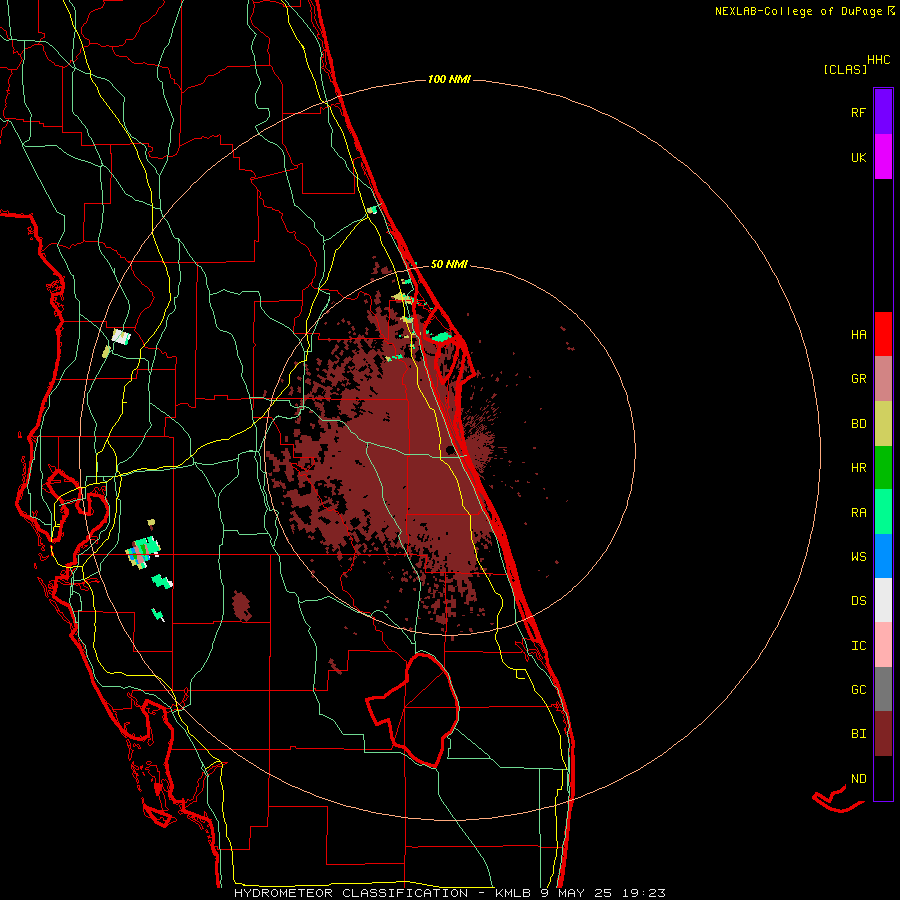The width and height of the screenshot is (900, 900).
Task: Click the BI brown legend swatch
Action: point(883,734)
